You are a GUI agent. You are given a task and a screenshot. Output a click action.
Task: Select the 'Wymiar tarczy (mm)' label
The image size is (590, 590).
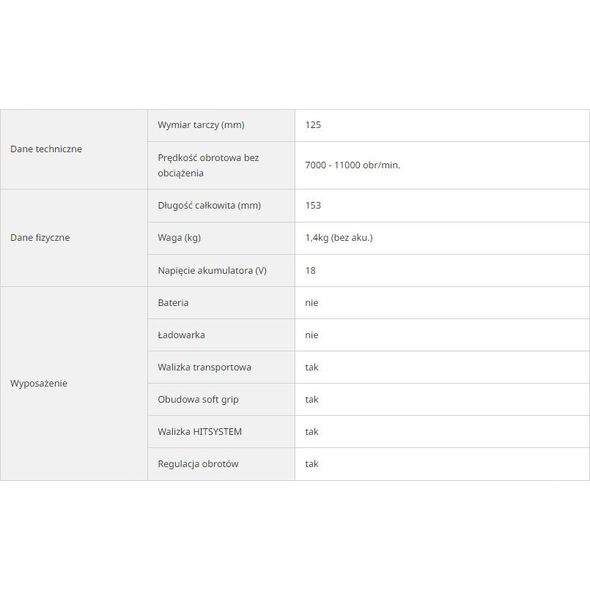click(x=201, y=125)
